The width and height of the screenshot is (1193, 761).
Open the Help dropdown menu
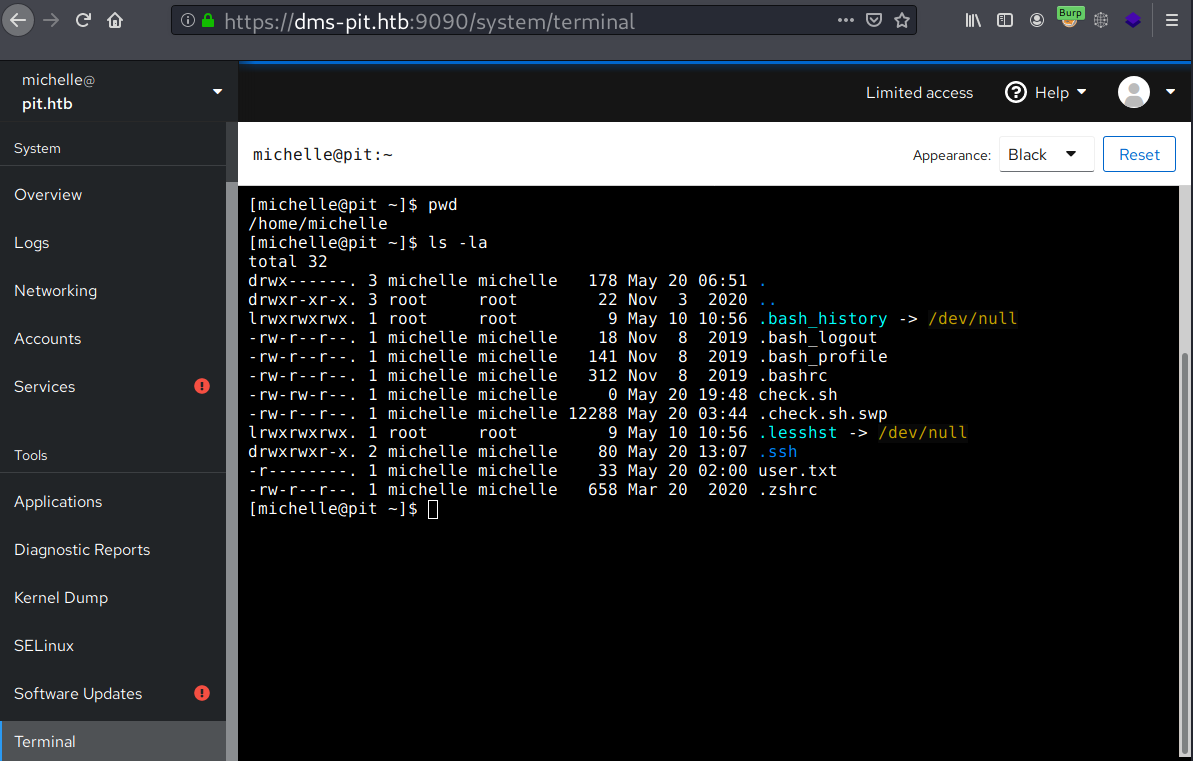(x=1046, y=93)
